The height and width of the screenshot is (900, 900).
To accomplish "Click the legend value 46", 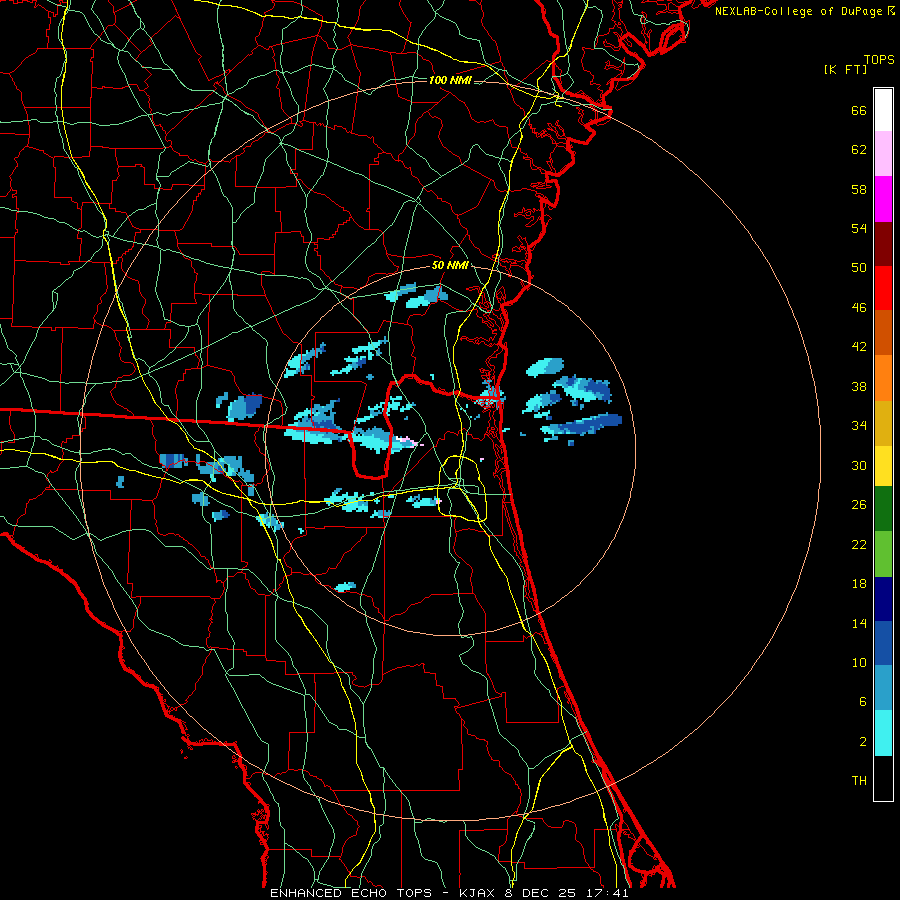I will 859,308.
